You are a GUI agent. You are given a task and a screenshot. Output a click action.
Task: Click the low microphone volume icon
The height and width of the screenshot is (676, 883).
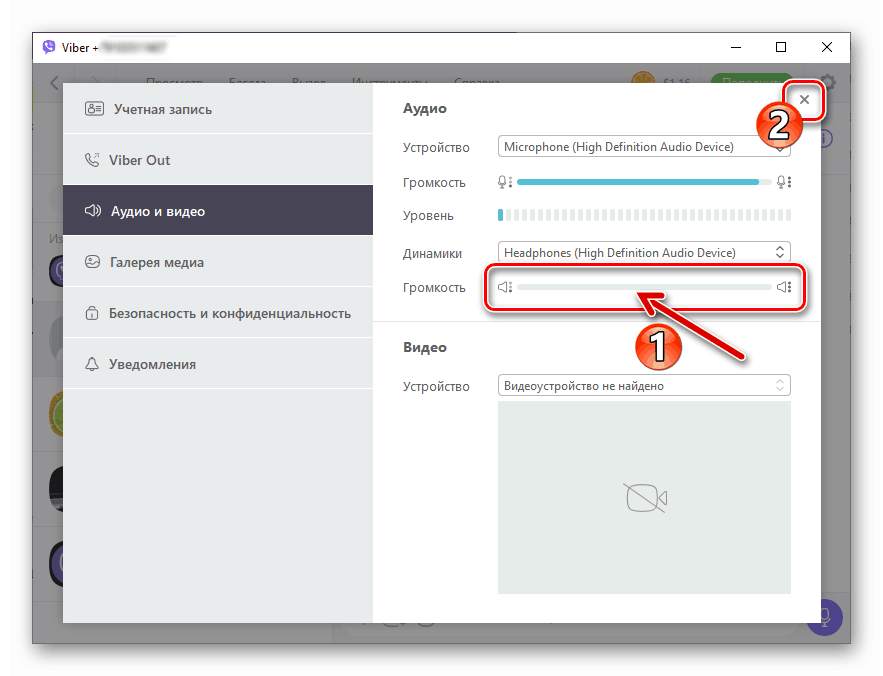pos(505,182)
